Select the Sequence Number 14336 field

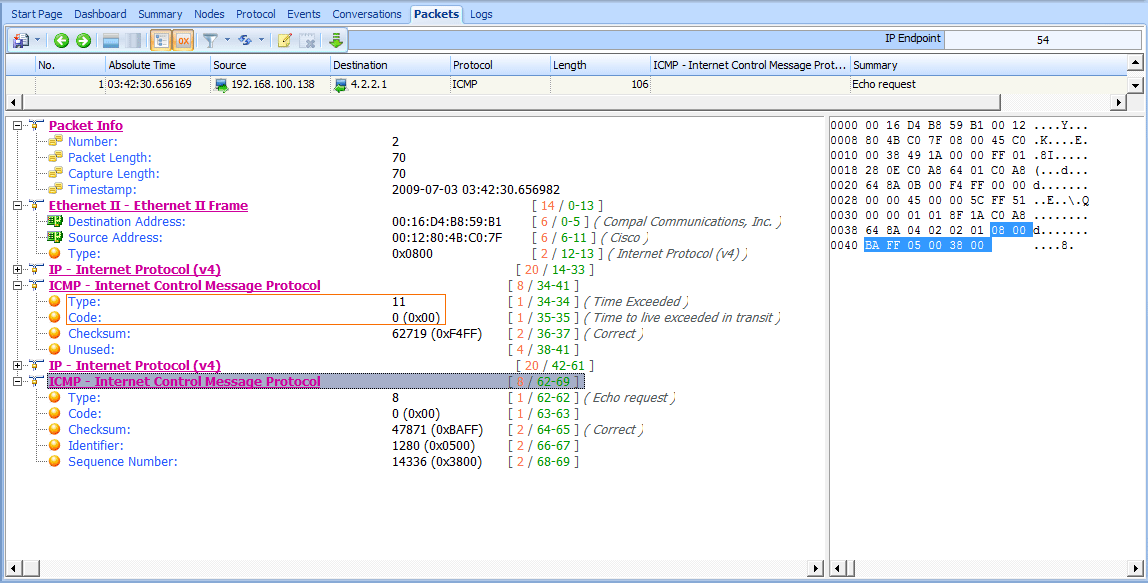click(313, 462)
